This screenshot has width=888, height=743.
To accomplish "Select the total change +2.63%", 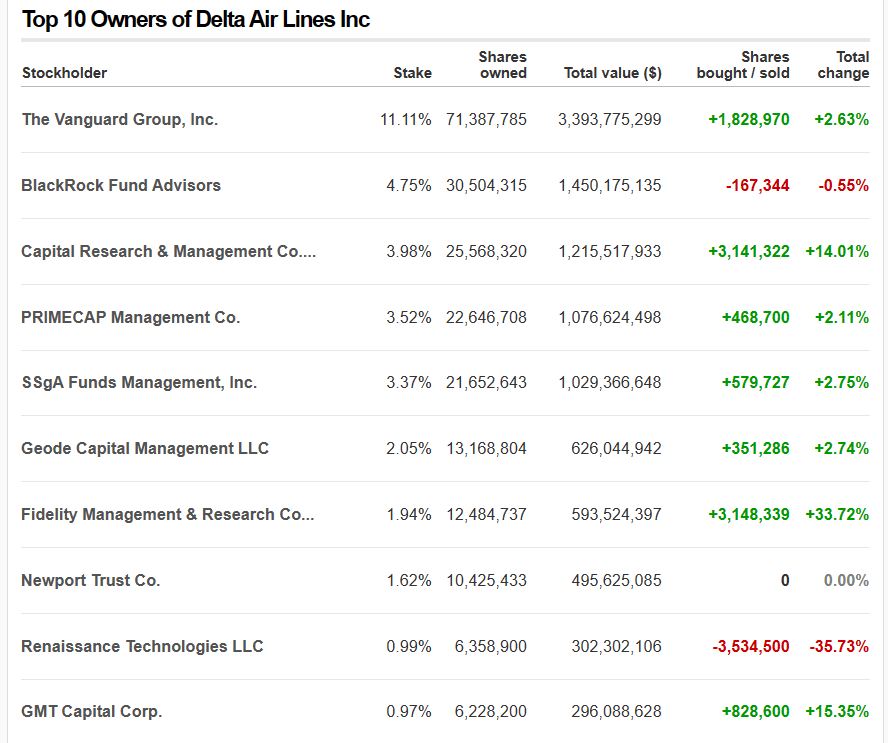I will point(842,119).
